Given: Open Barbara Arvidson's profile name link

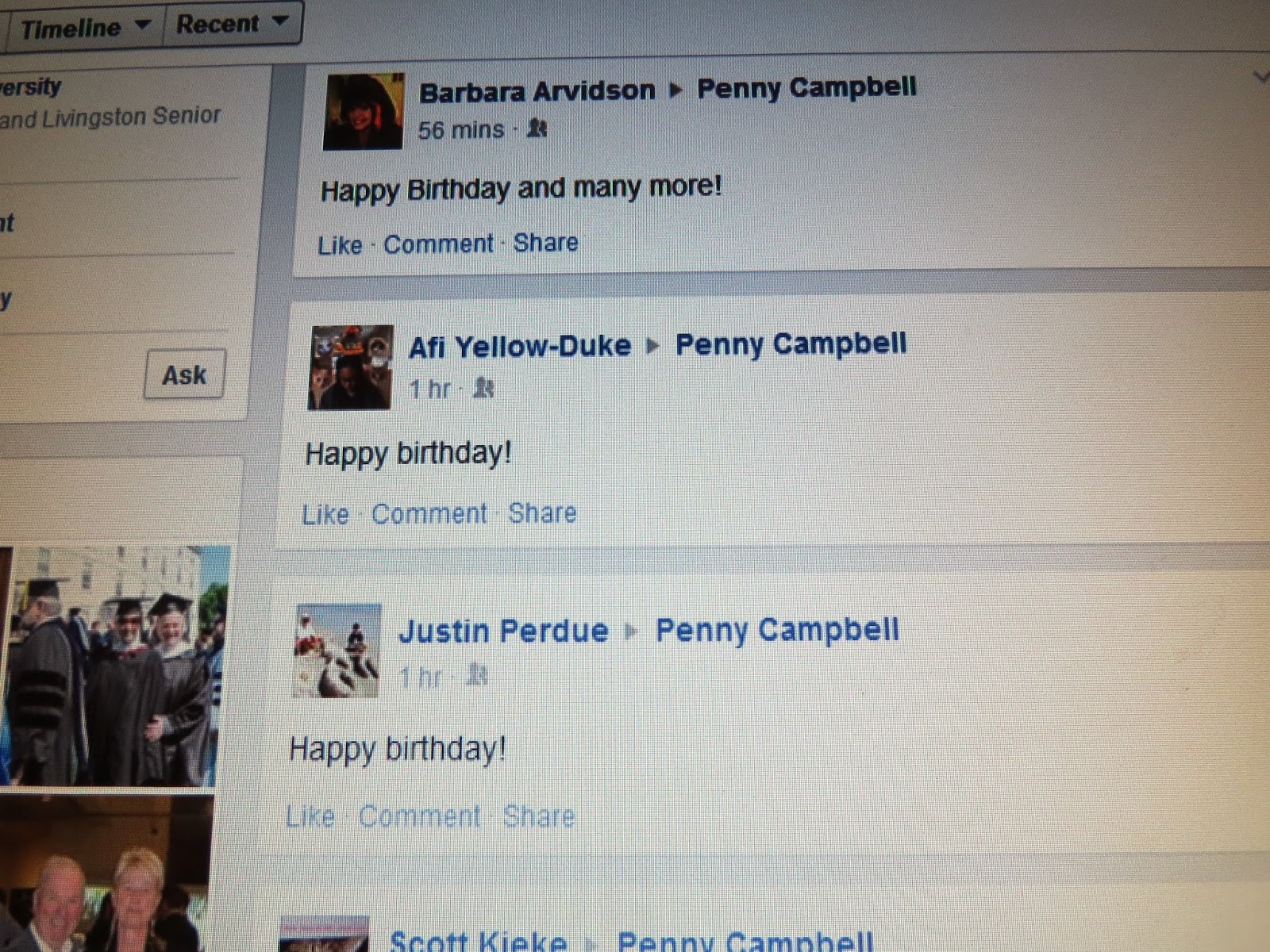Looking at the screenshot, I should pyautogui.click(x=537, y=91).
